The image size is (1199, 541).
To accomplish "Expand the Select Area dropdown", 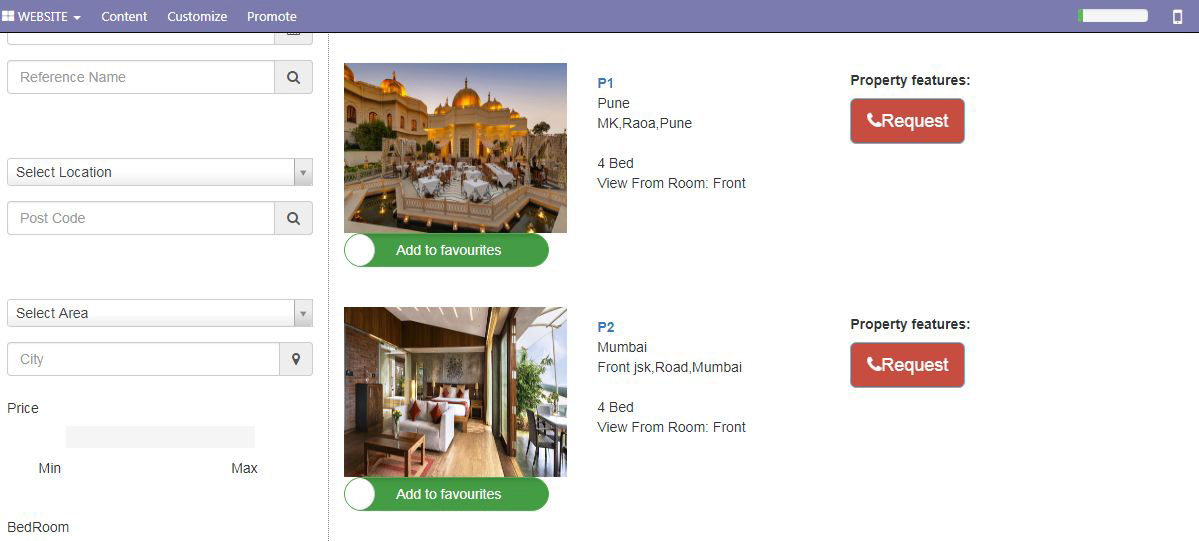I will (160, 313).
